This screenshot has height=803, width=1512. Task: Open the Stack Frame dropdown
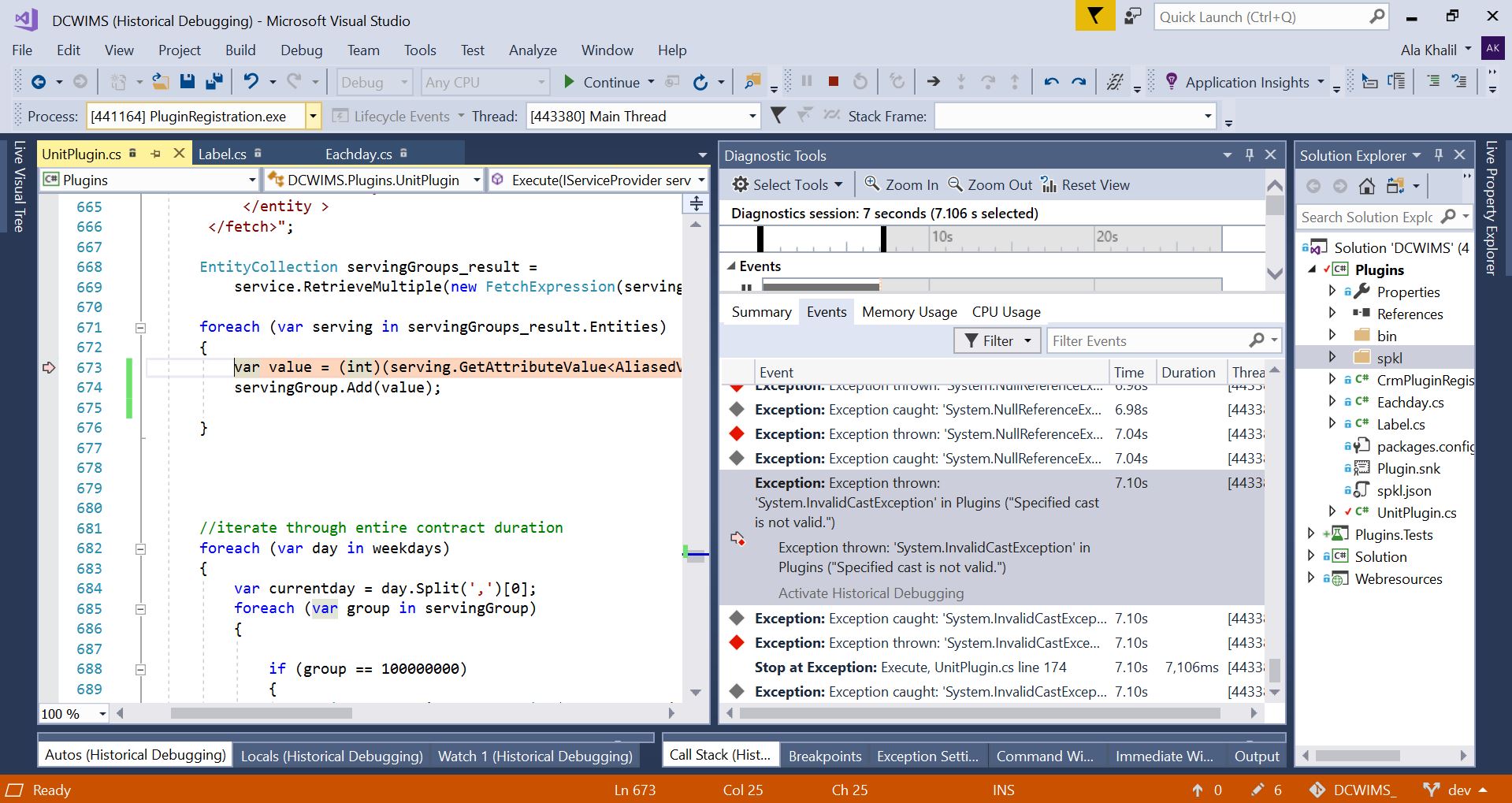1208,116
